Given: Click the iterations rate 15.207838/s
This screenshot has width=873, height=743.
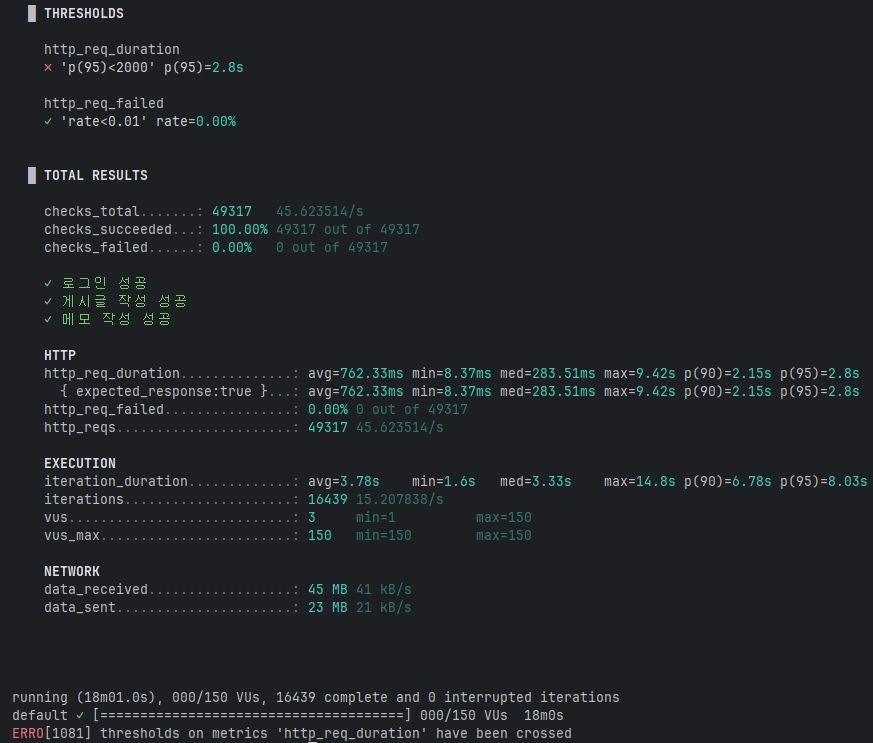Looking at the screenshot, I should click(400, 499).
